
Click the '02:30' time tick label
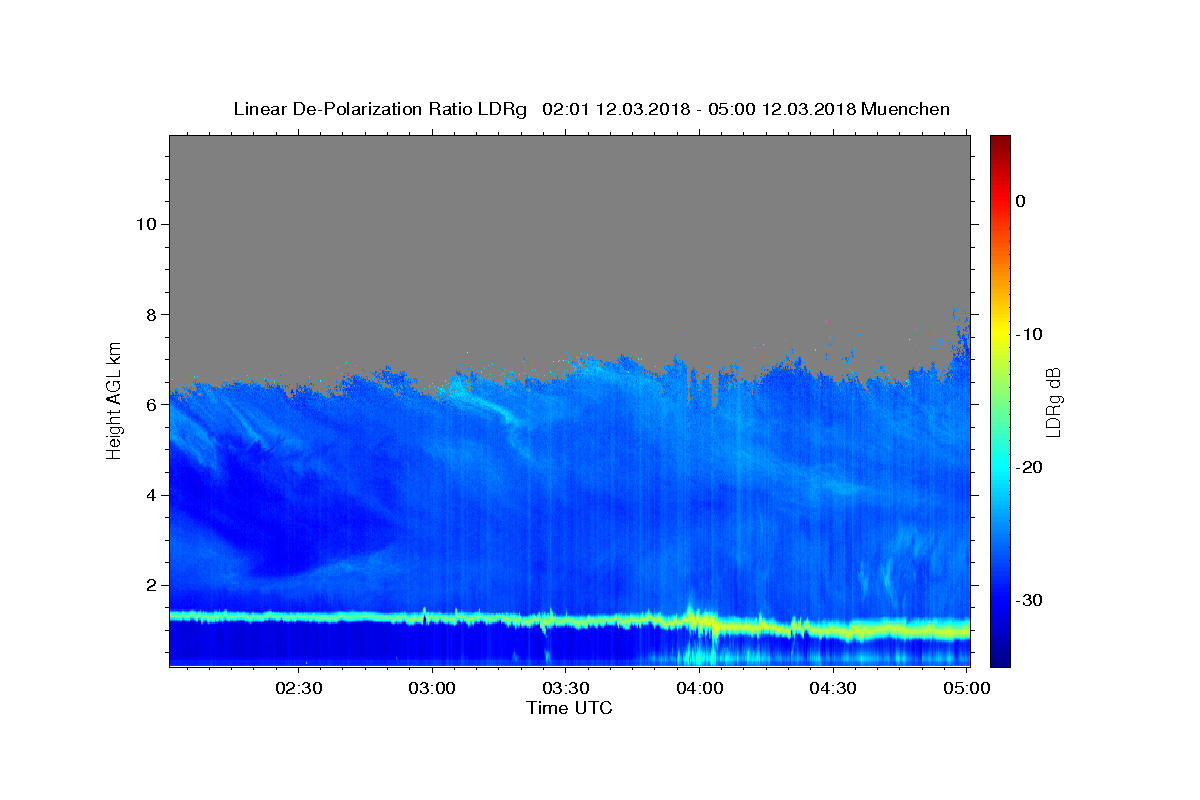pyautogui.click(x=299, y=688)
